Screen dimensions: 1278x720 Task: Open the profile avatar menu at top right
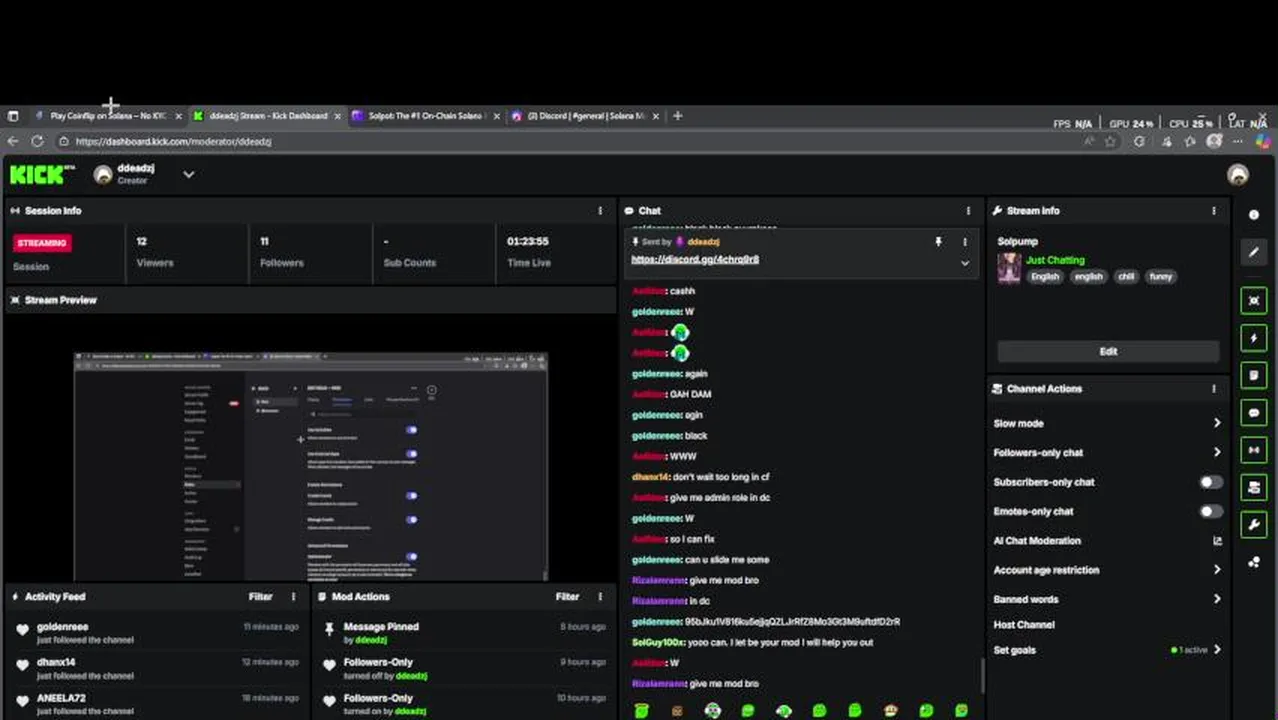[1238, 175]
